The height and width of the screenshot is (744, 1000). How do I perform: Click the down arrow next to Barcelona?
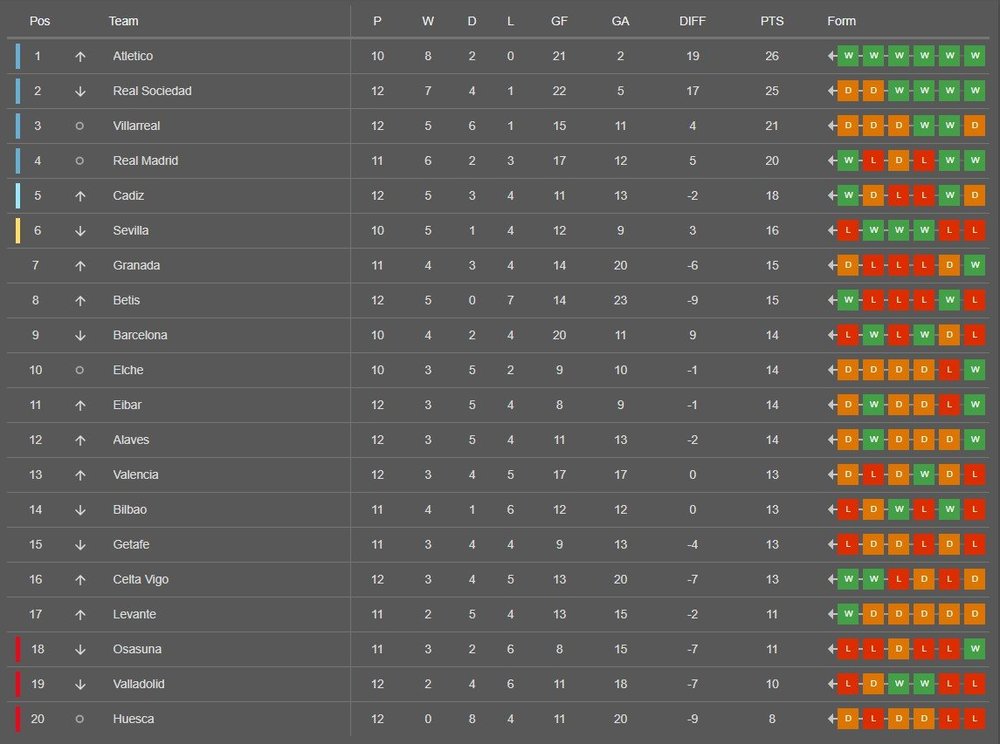click(80, 335)
